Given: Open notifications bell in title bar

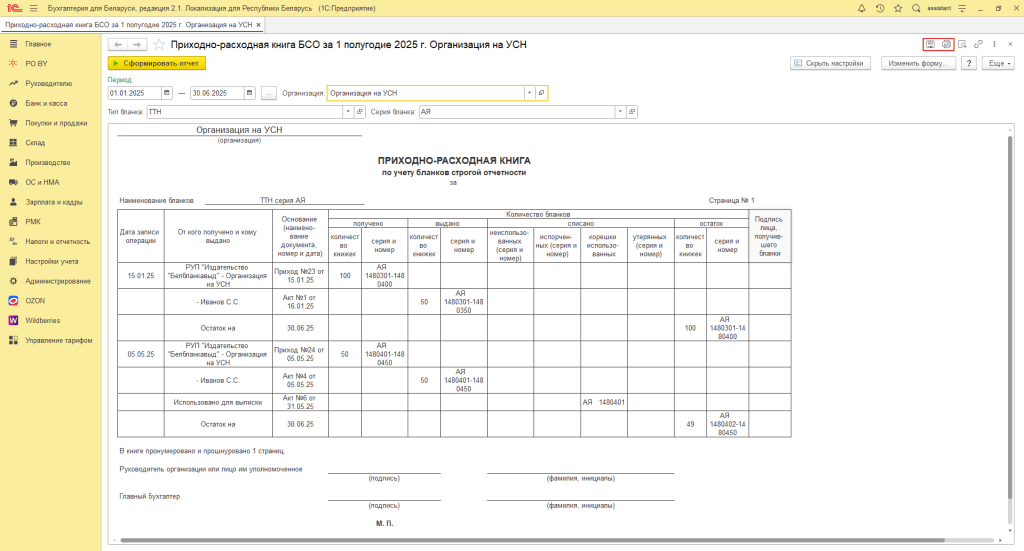Looking at the screenshot, I should click(x=861, y=8).
